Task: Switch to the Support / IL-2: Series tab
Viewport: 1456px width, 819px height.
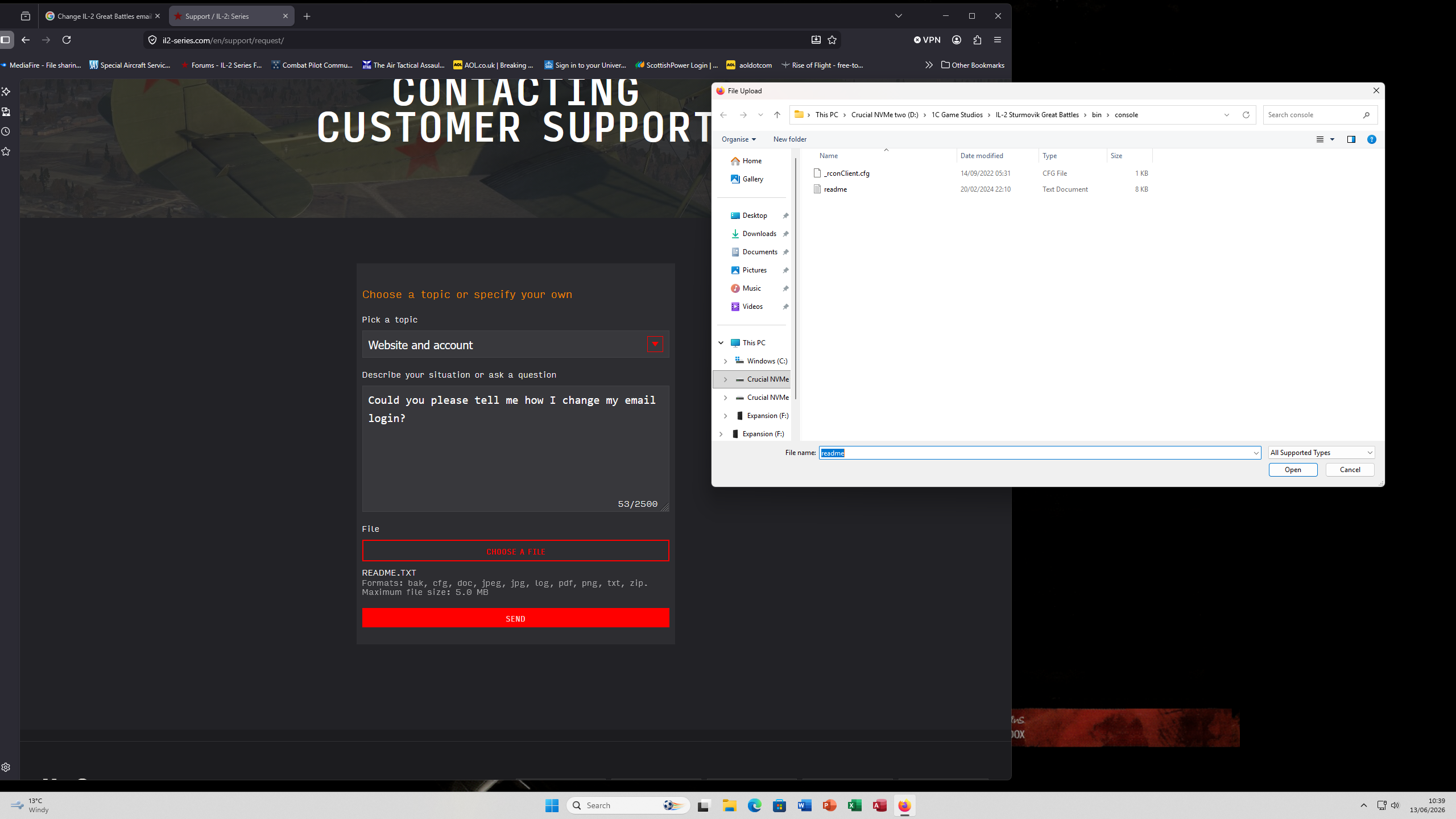Action: 231,16
